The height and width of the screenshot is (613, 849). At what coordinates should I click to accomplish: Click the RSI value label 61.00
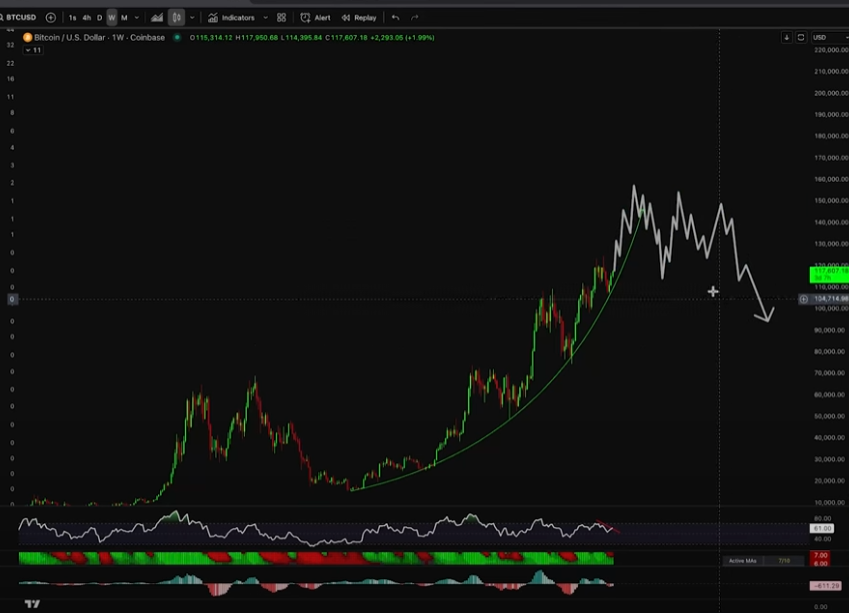821,528
